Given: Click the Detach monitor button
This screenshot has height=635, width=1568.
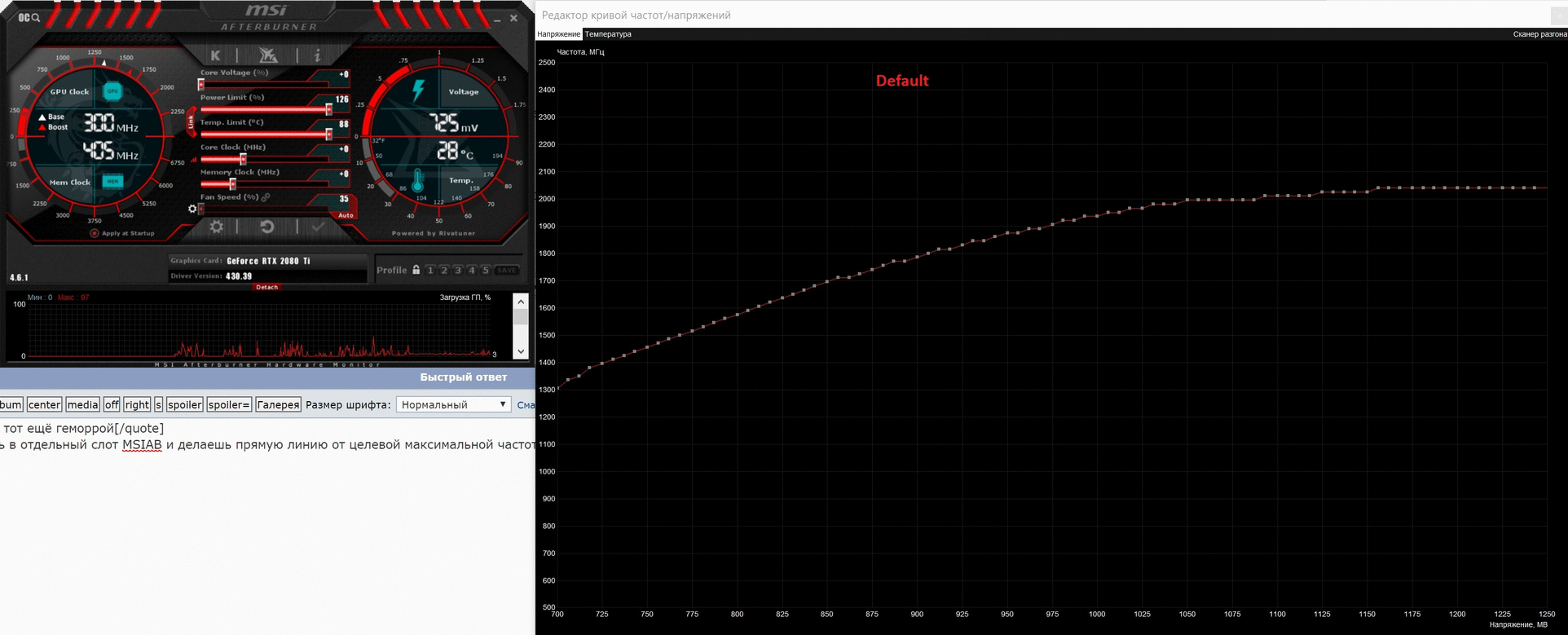Looking at the screenshot, I should (x=267, y=287).
